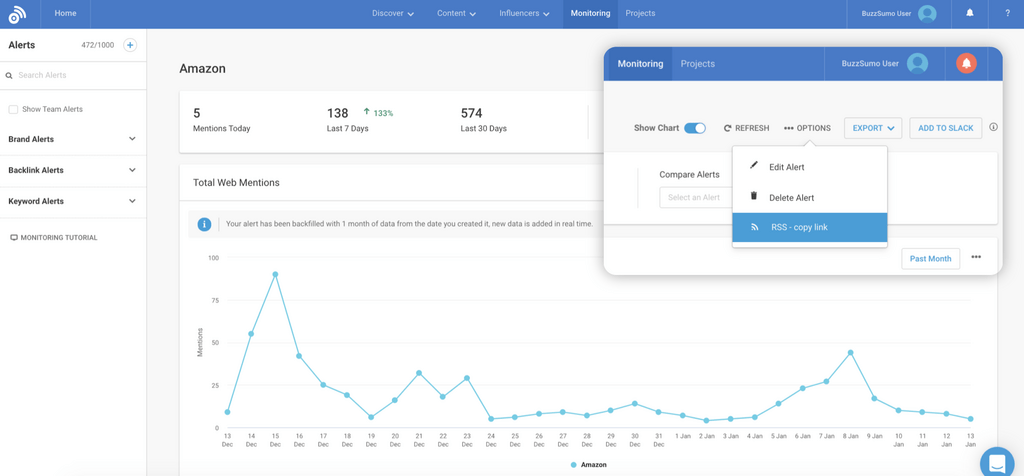This screenshot has height=476, width=1024.
Task: Click the Add to Slack button
Action: 945,128
